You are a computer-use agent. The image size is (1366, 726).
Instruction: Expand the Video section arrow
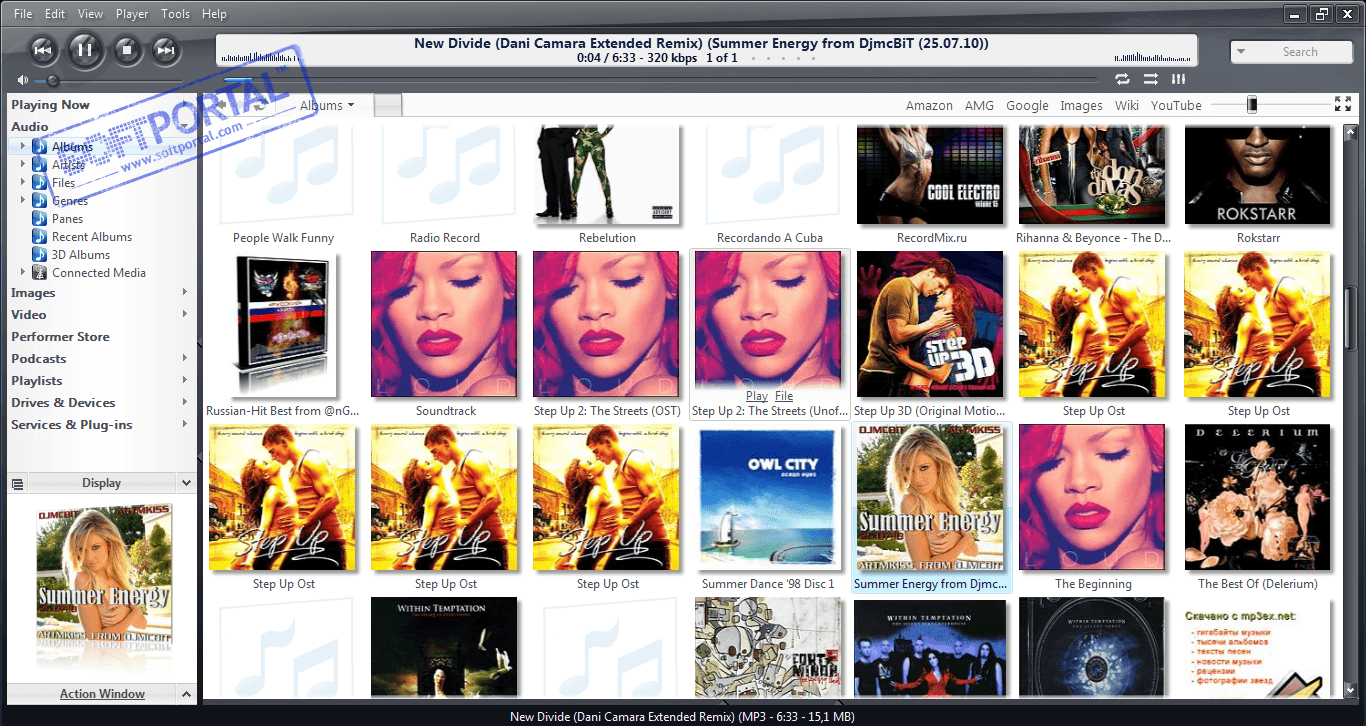click(x=185, y=314)
